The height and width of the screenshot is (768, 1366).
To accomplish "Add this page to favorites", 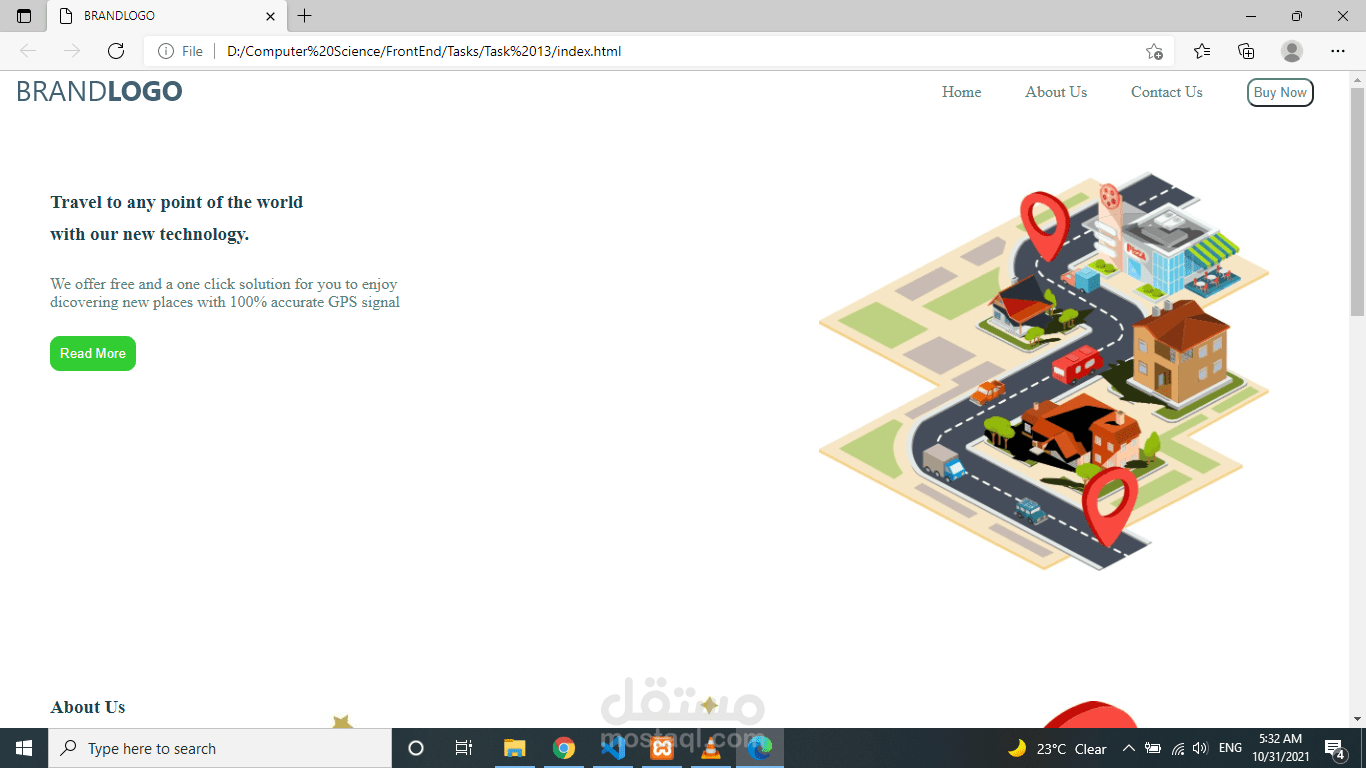I will [x=1154, y=51].
